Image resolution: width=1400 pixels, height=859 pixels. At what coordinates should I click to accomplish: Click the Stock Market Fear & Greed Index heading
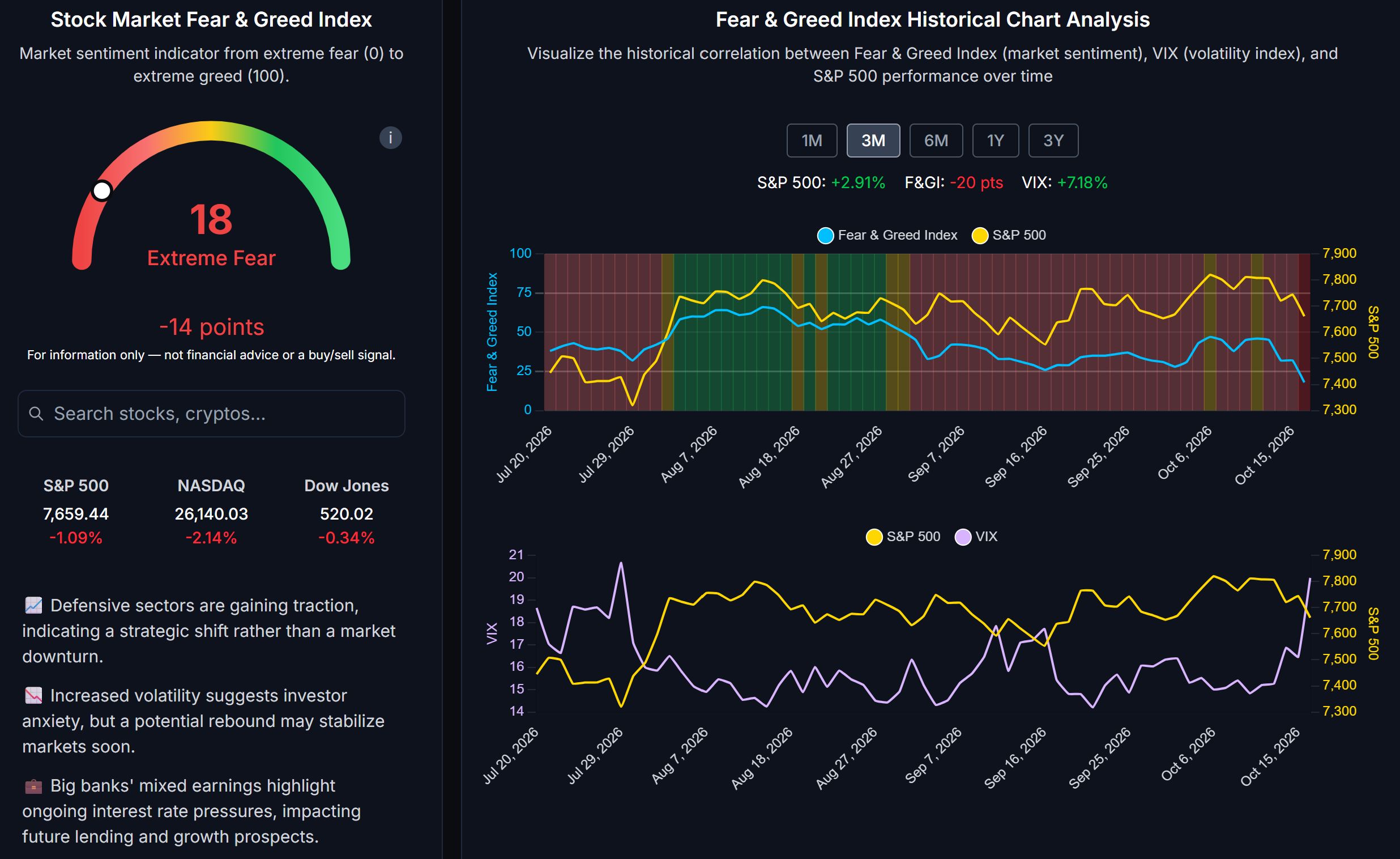[x=211, y=20]
